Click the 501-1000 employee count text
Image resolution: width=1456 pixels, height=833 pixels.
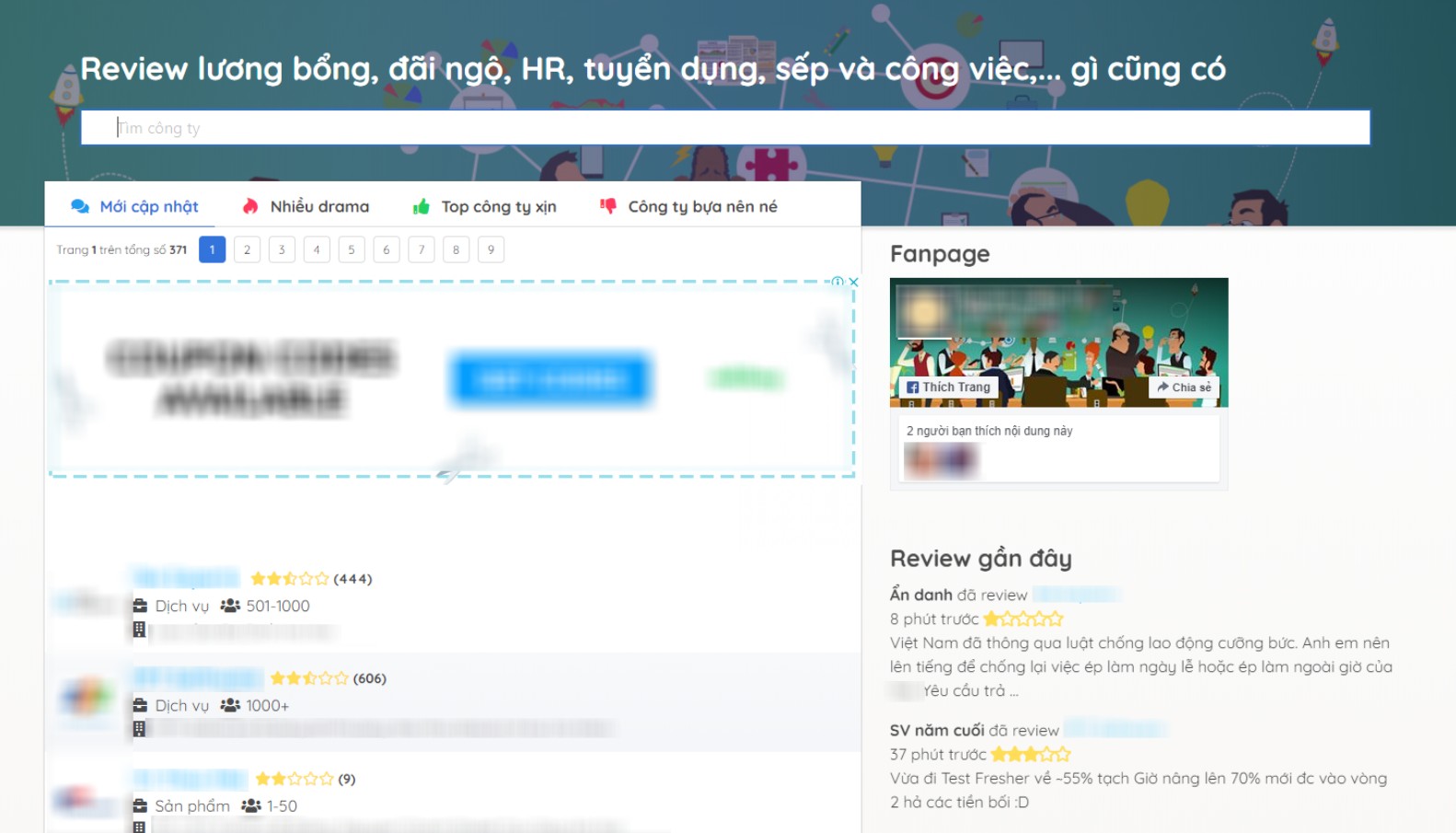tap(278, 606)
